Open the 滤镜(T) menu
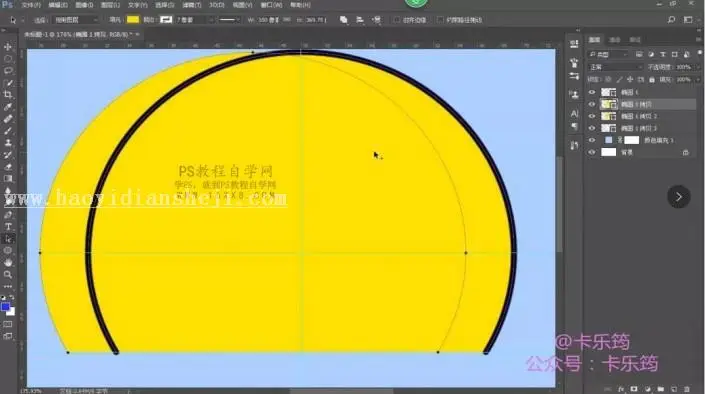This screenshot has height=394, width=705. click(191, 5)
